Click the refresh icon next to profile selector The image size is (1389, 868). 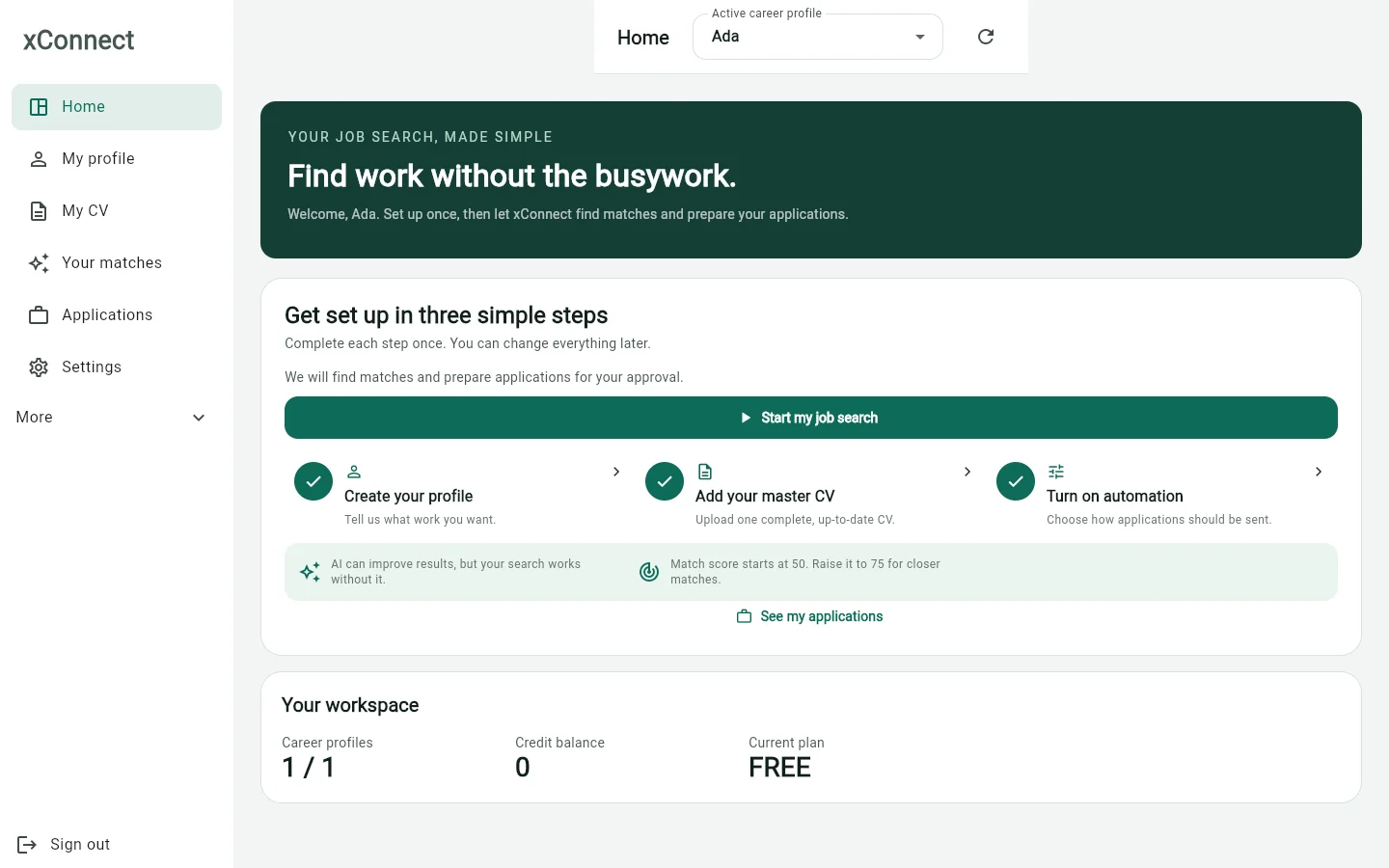986,37
